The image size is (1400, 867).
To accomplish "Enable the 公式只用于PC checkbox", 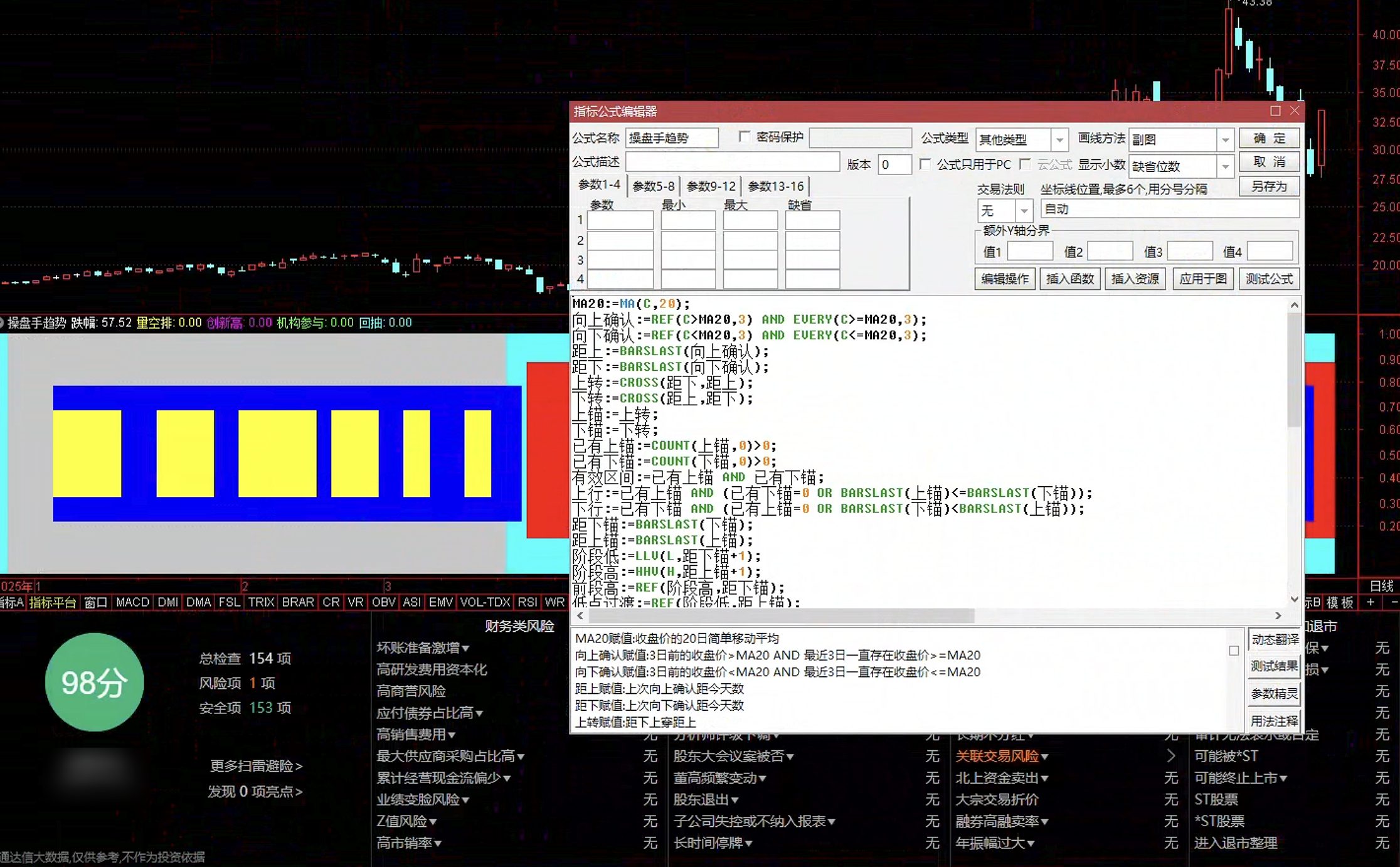I will tap(925, 164).
